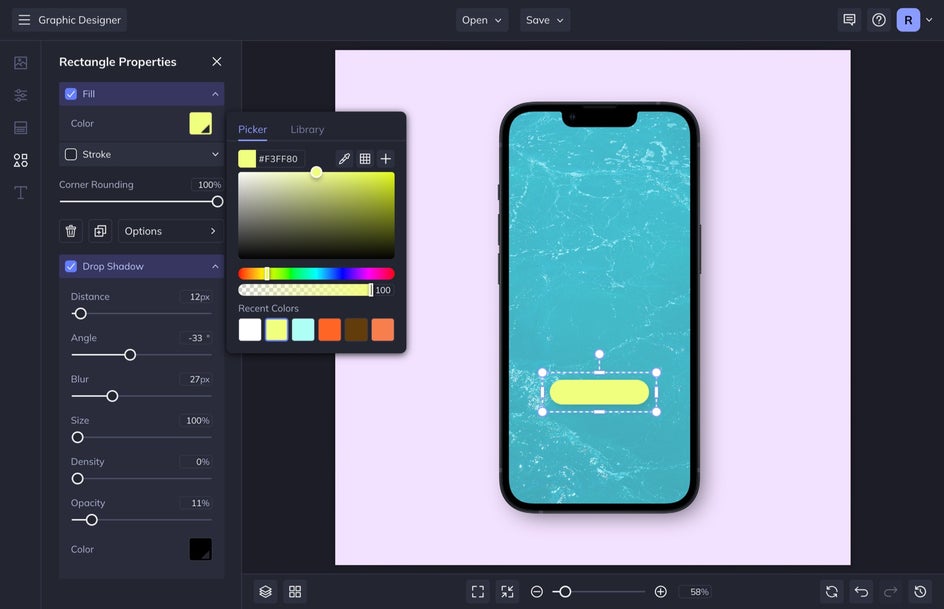Image resolution: width=944 pixels, height=609 pixels.
Task: Open the Image Manager sidebar icon
Action: tap(20, 63)
